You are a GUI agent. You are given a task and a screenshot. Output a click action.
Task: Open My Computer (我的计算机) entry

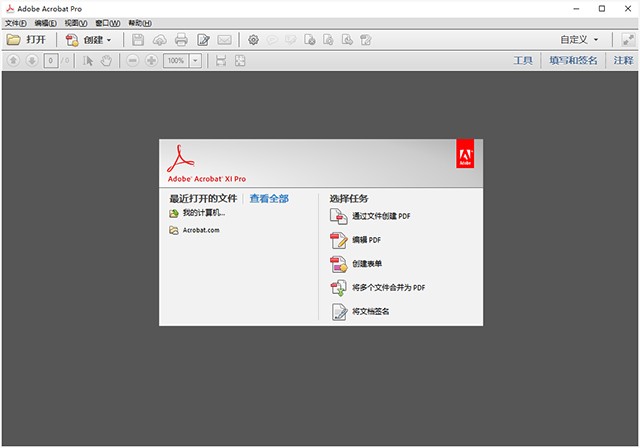[x=203, y=213]
